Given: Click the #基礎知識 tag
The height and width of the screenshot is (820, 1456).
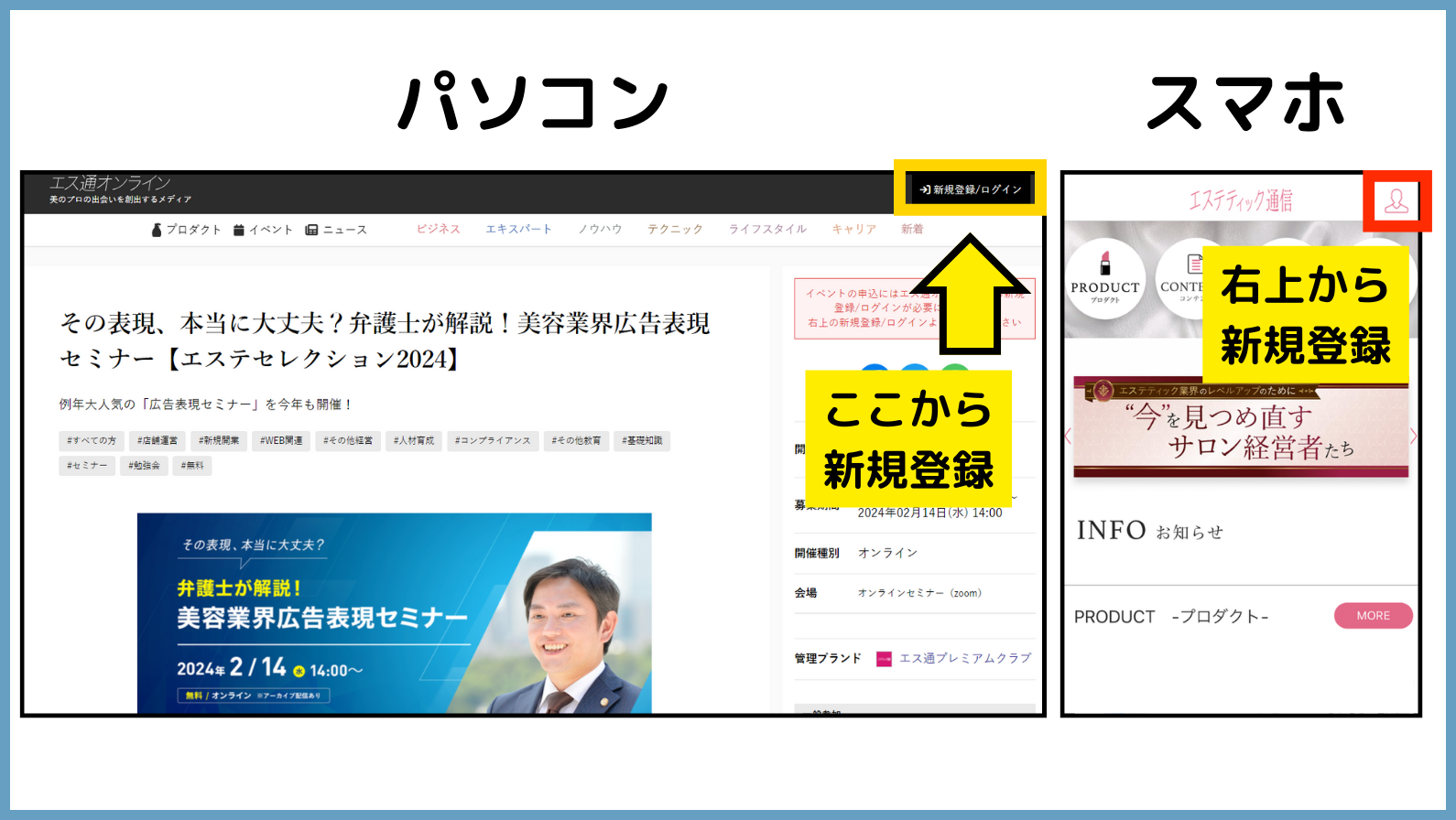Looking at the screenshot, I should click(642, 440).
